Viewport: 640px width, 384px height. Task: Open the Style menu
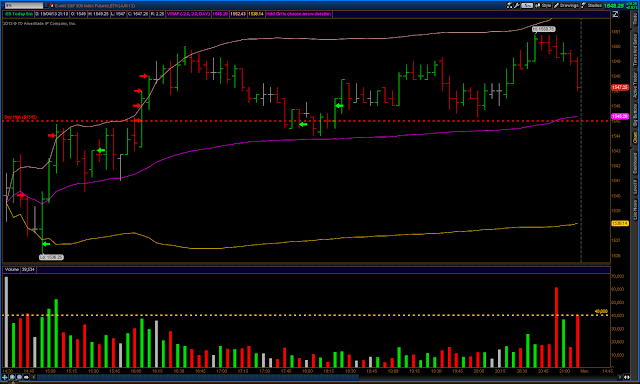(x=543, y=5)
